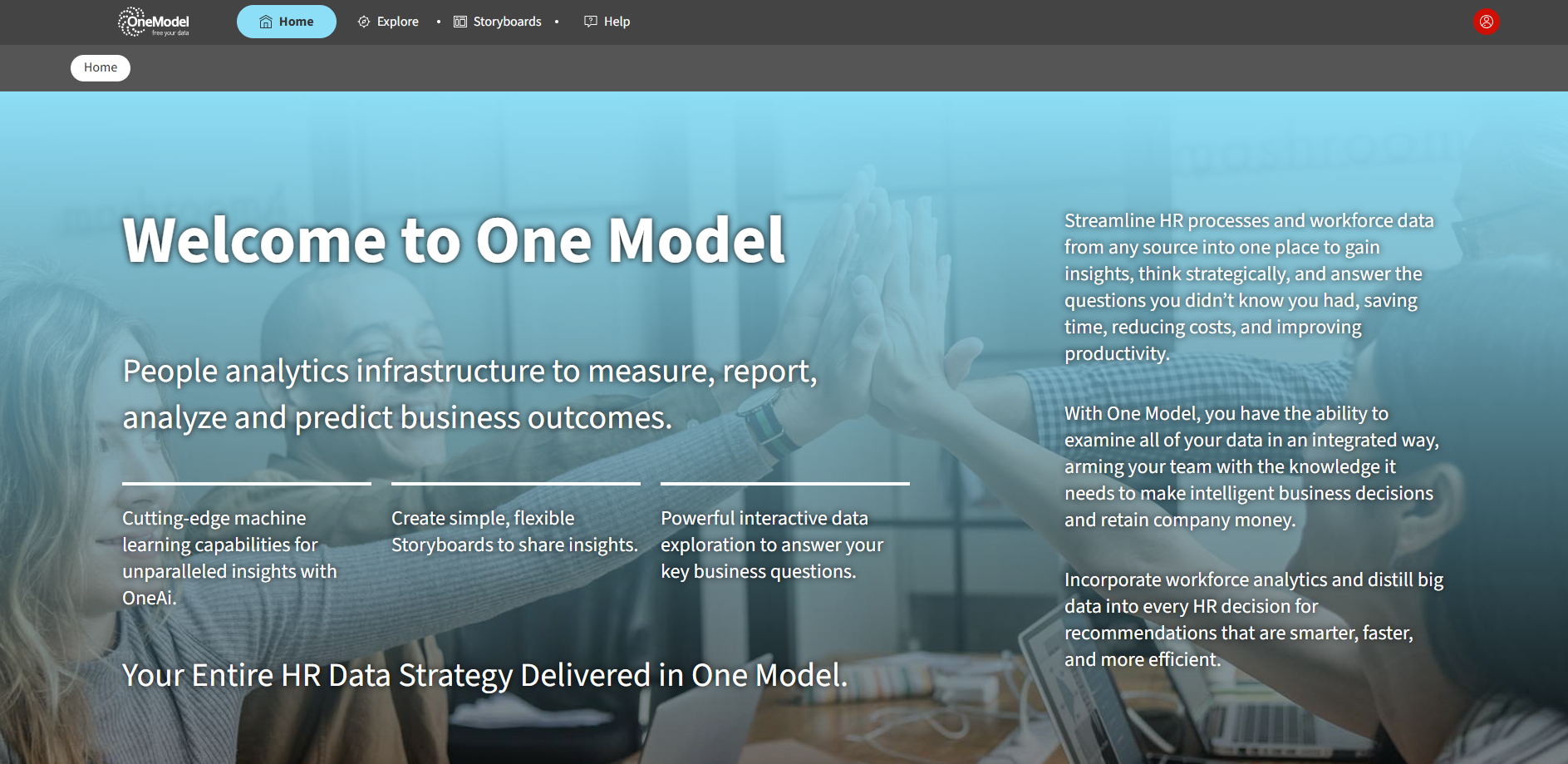Click the "With One Model, you have" paragraph

[1251, 466]
